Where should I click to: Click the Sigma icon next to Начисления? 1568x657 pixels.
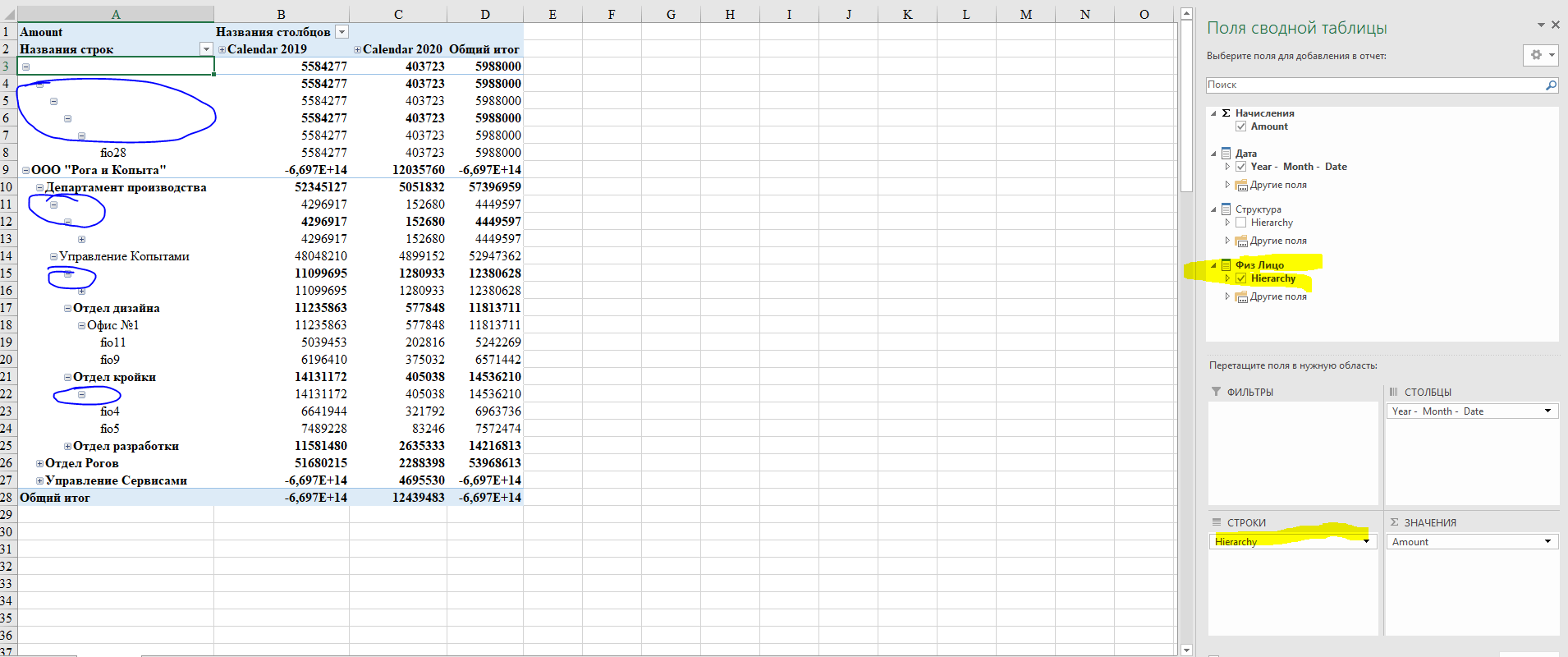click(1226, 113)
